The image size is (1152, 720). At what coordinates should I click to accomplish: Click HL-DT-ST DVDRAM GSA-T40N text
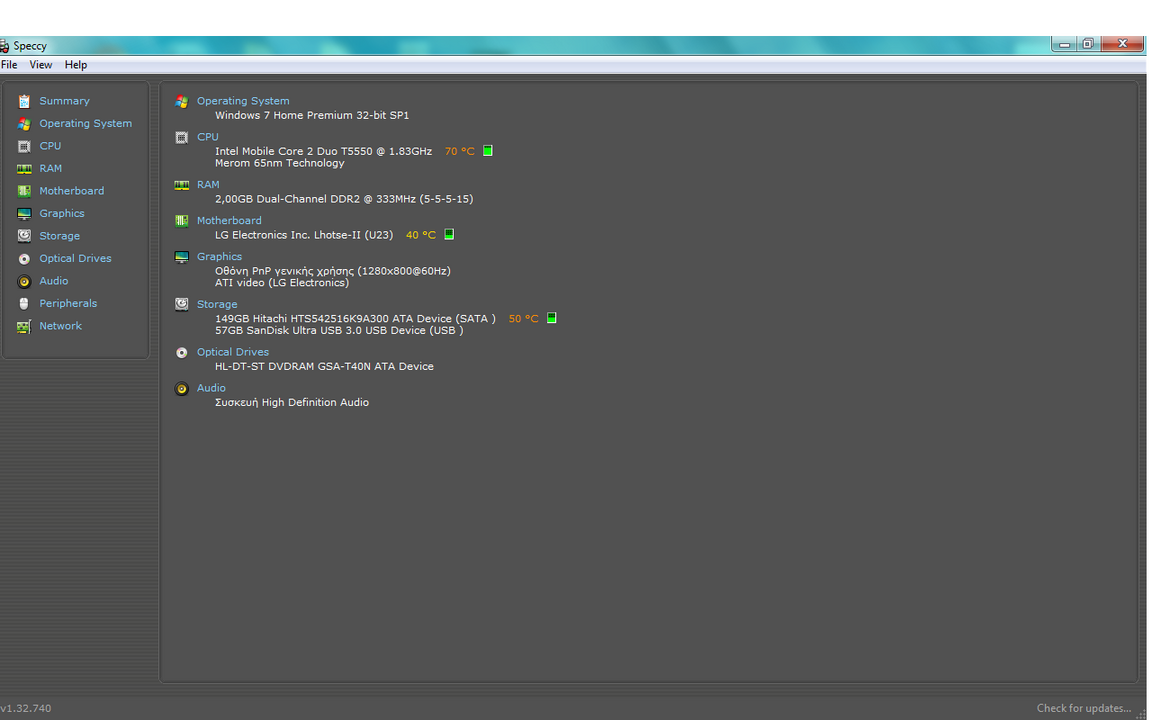click(324, 367)
